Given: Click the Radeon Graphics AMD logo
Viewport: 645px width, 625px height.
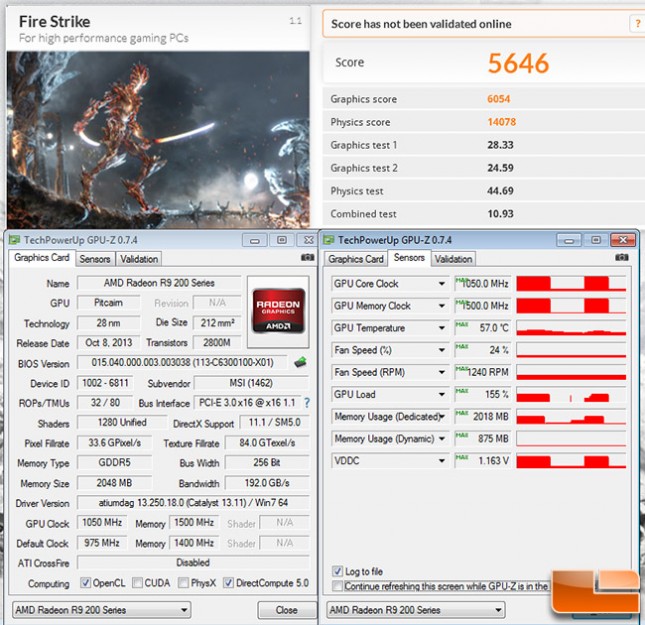Looking at the screenshot, I should [278, 311].
